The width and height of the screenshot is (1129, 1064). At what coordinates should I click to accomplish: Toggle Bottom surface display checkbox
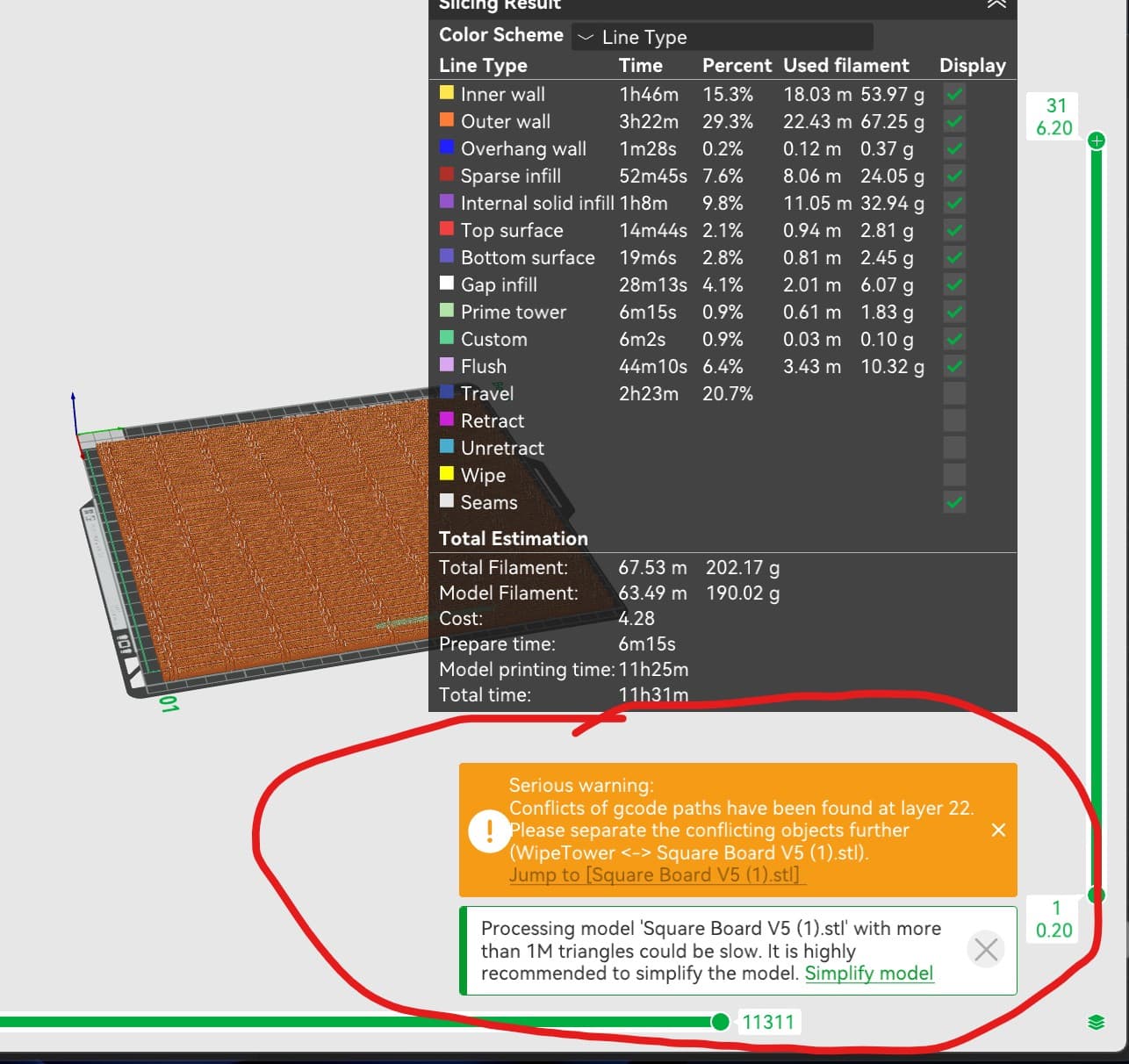click(954, 257)
